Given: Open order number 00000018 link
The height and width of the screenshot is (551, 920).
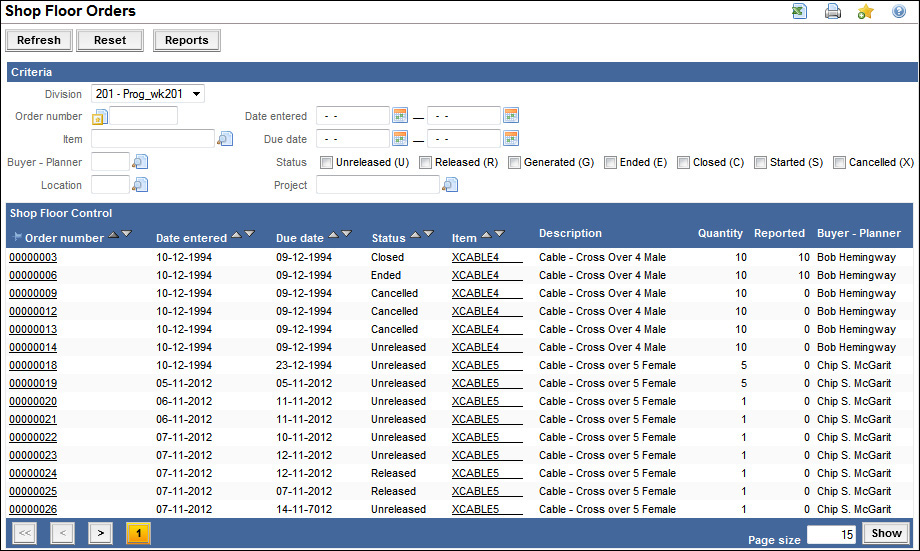Looking at the screenshot, I should [33, 366].
